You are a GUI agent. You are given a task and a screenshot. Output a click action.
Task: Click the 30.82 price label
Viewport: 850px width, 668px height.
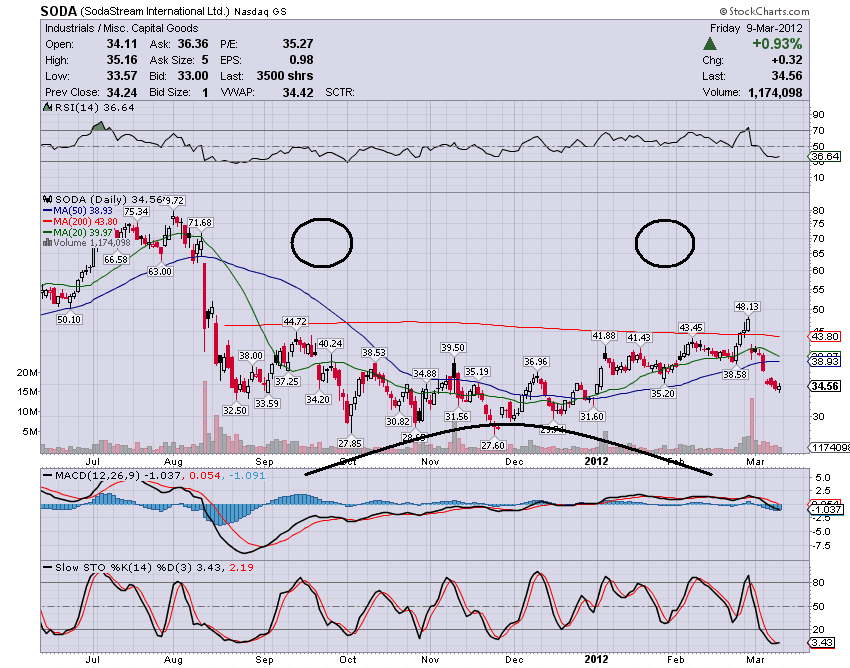tap(398, 421)
